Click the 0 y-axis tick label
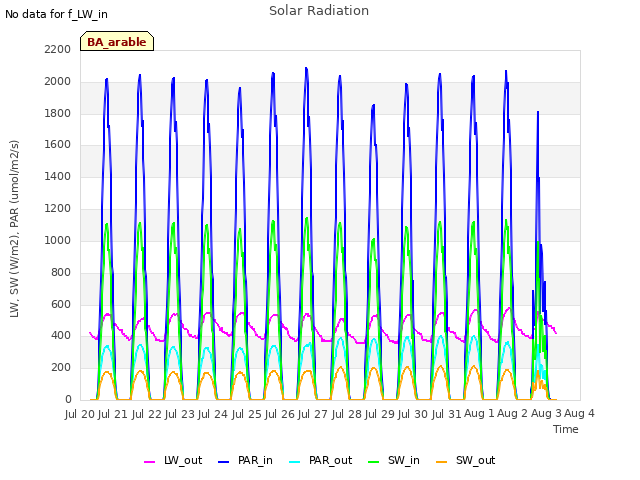The width and height of the screenshot is (640, 480). coord(68,399)
